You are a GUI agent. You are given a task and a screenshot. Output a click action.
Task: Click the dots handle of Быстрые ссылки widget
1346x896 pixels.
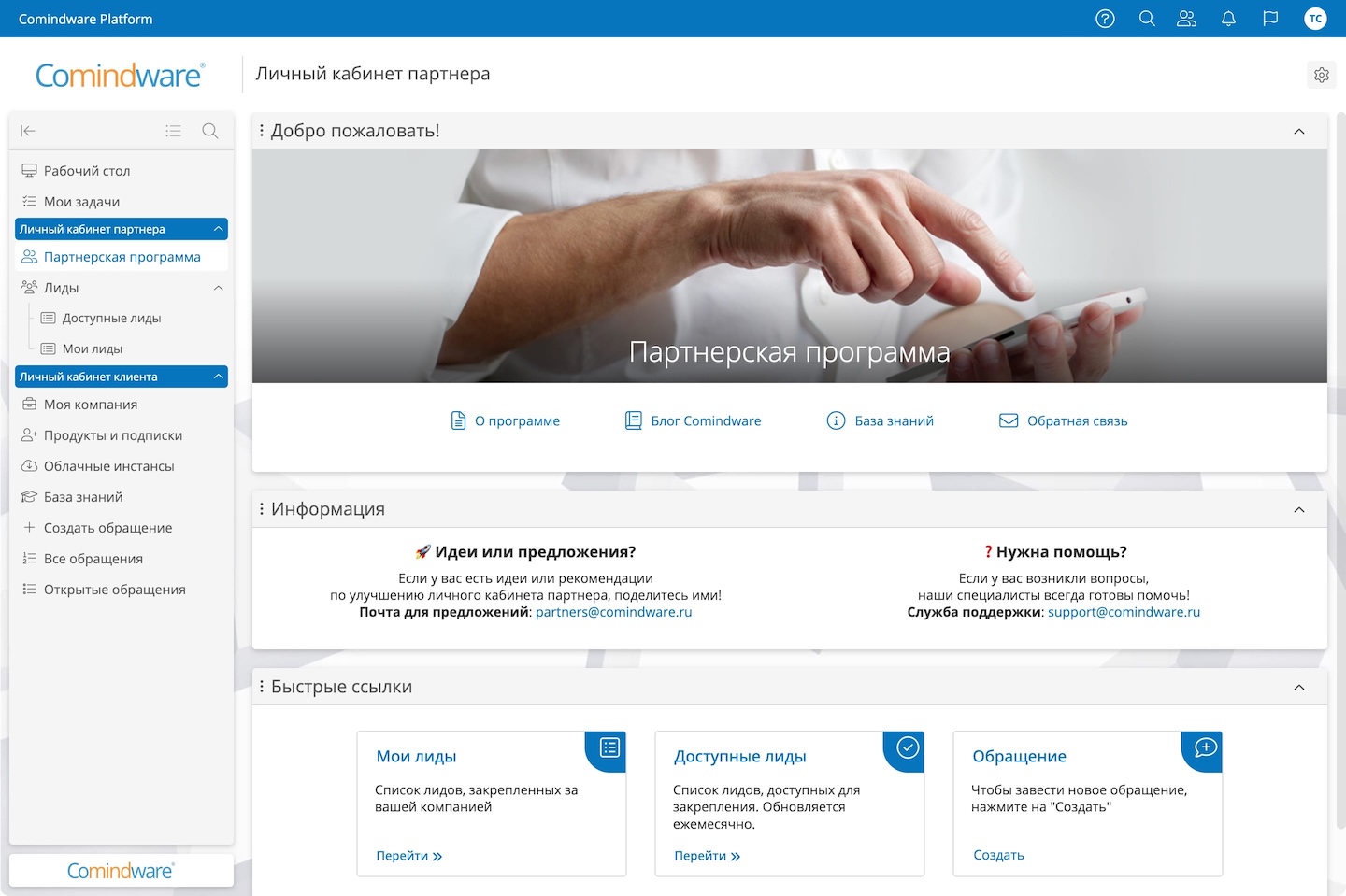point(262,687)
